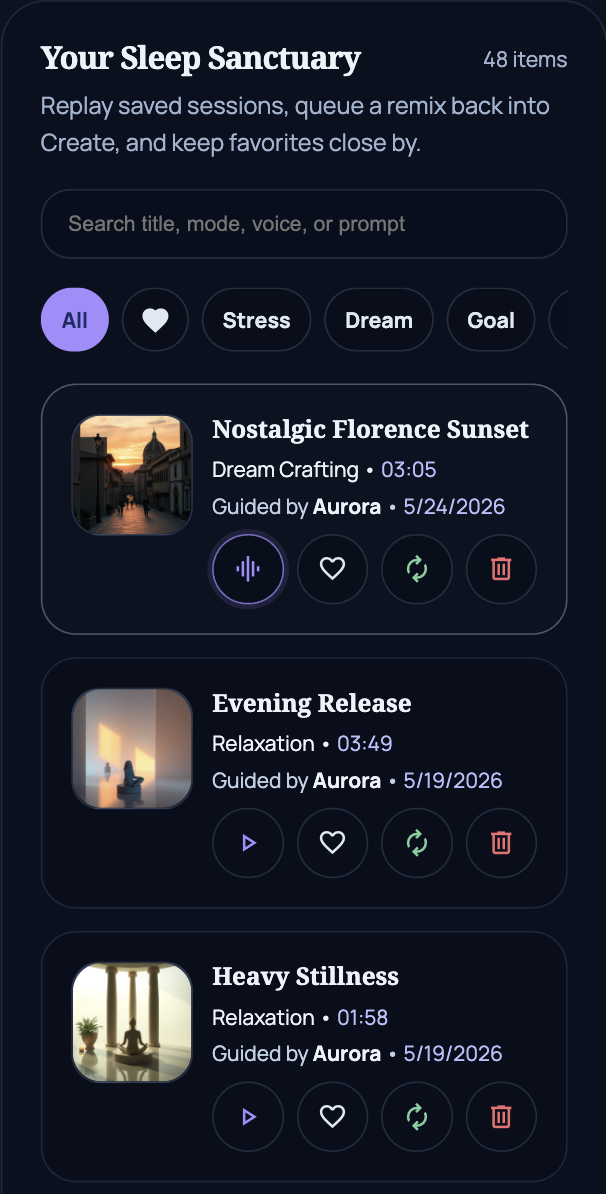This screenshot has height=1194, width=606.
Task: Filter sessions by Dream
Action: (379, 320)
